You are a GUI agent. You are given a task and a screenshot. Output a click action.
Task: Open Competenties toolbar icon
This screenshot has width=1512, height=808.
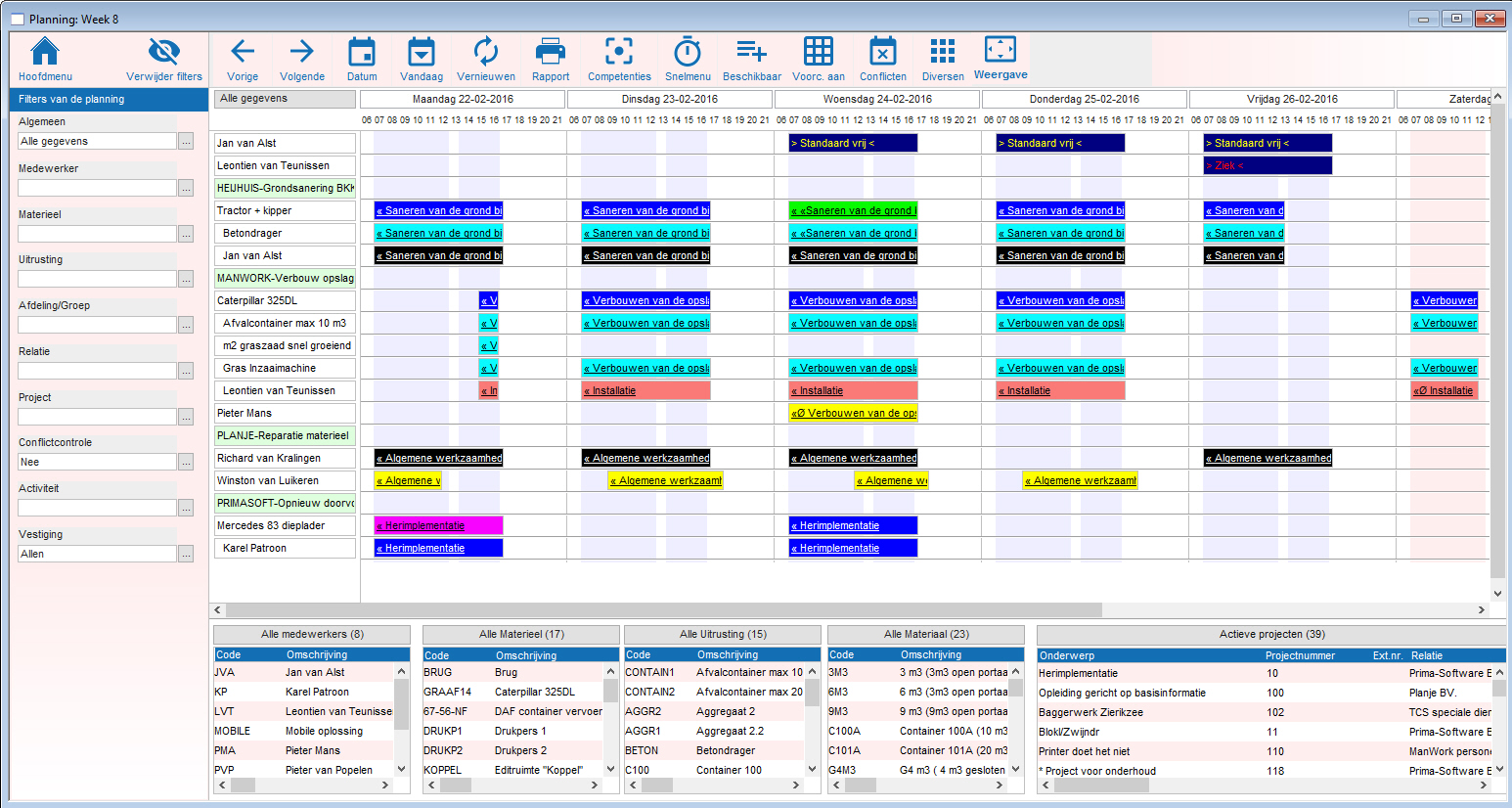pos(619,52)
